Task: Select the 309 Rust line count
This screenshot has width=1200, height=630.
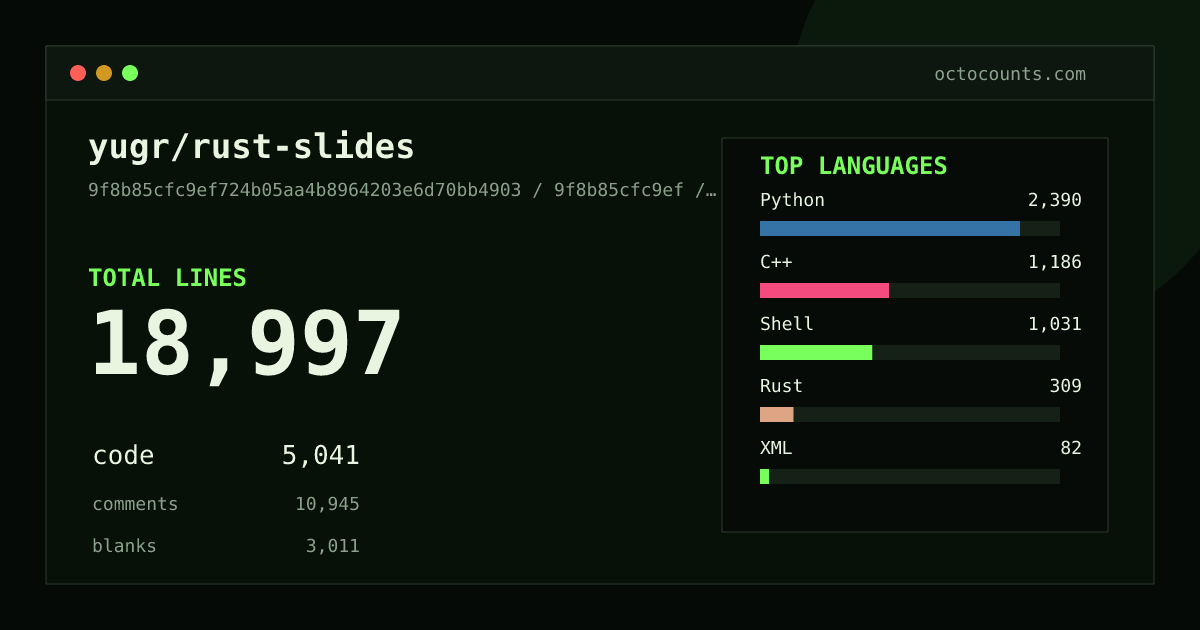Action: [x=1065, y=386]
